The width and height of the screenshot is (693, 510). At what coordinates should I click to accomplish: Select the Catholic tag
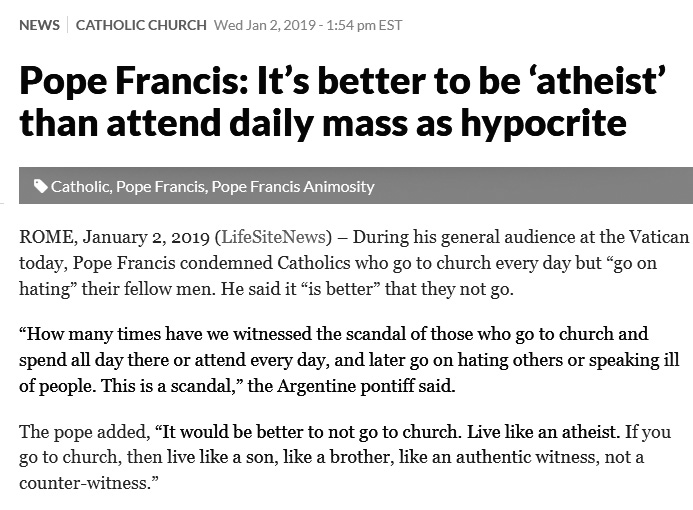click(80, 186)
